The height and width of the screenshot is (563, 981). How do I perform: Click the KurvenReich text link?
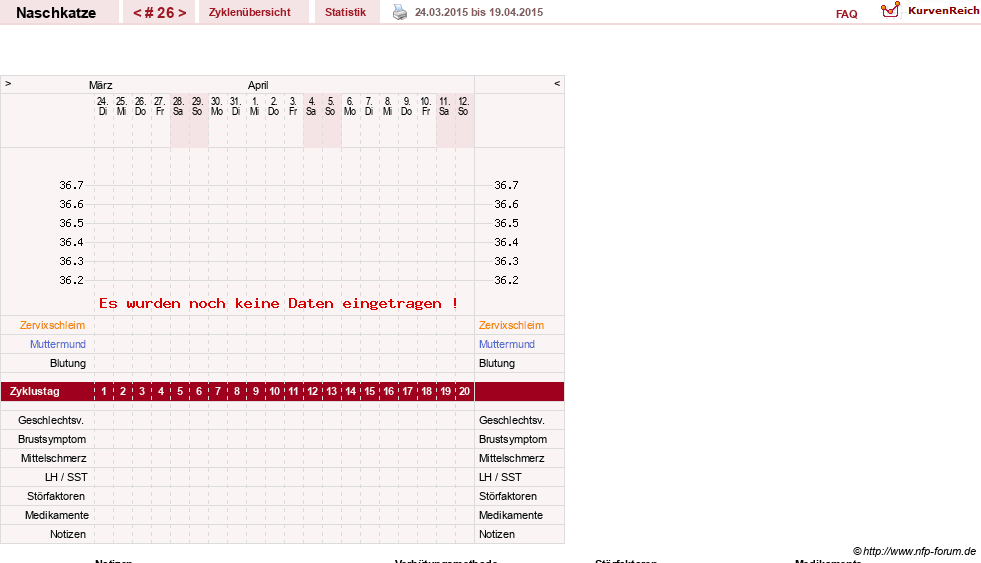point(943,11)
